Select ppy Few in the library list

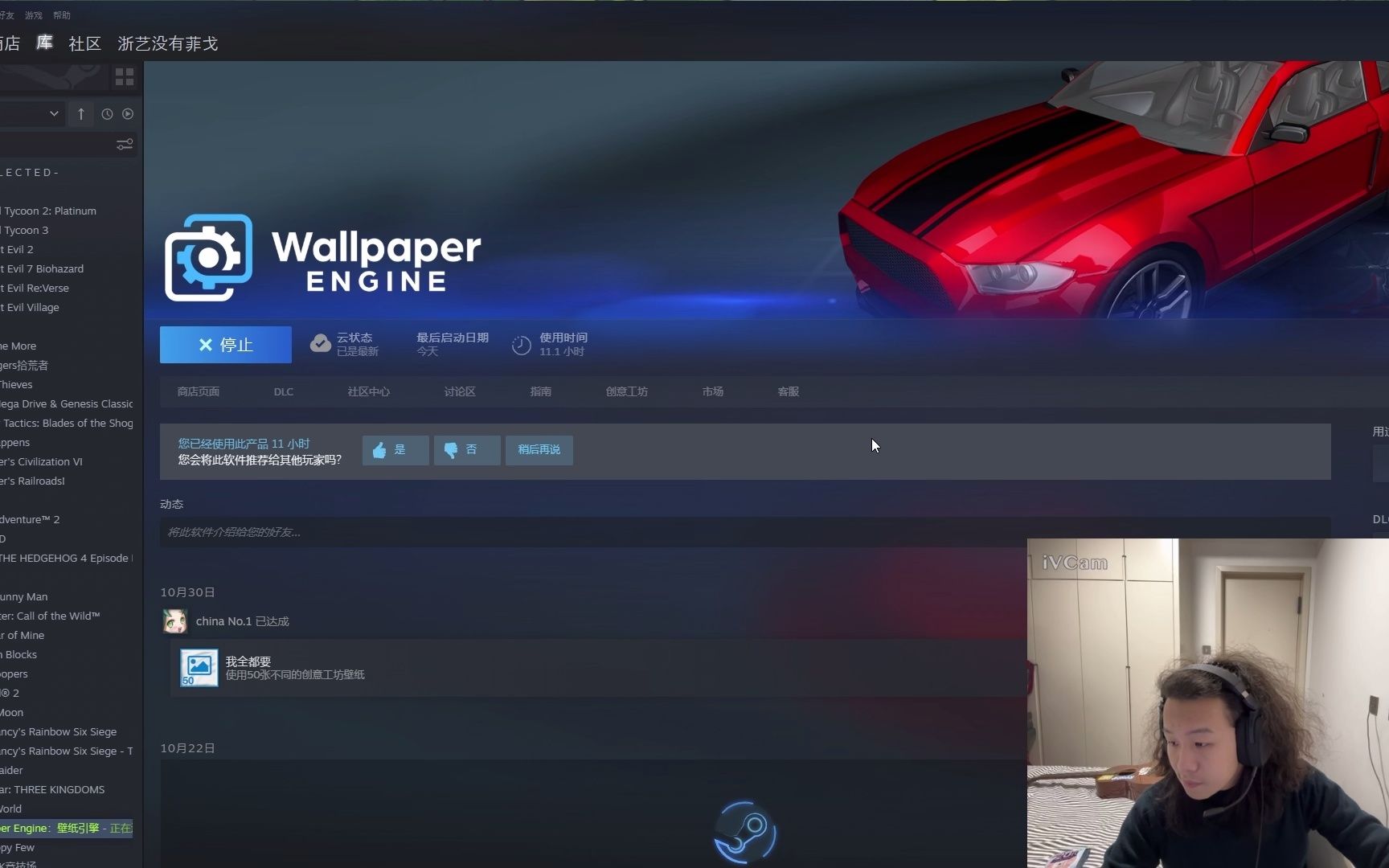pyautogui.click(x=67, y=847)
